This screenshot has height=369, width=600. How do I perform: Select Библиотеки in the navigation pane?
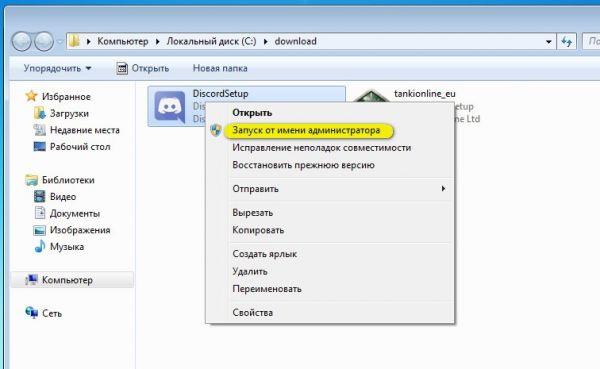68,180
